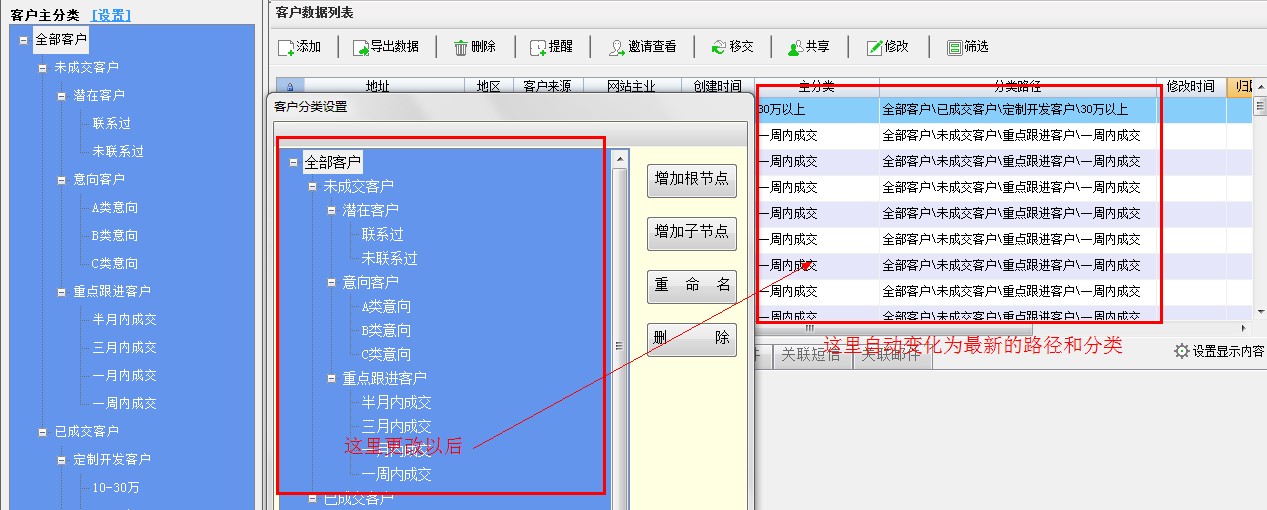The width and height of the screenshot is (1267, 510).
Task: Collapse 重点跟进客户 in the left category panel
Action: [x=61, y=292]
